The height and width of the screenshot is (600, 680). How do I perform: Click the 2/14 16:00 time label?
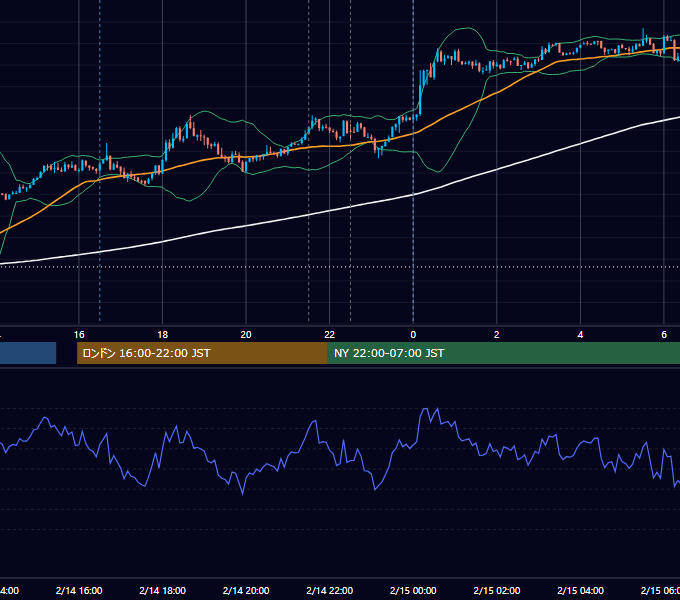[79, 590]
